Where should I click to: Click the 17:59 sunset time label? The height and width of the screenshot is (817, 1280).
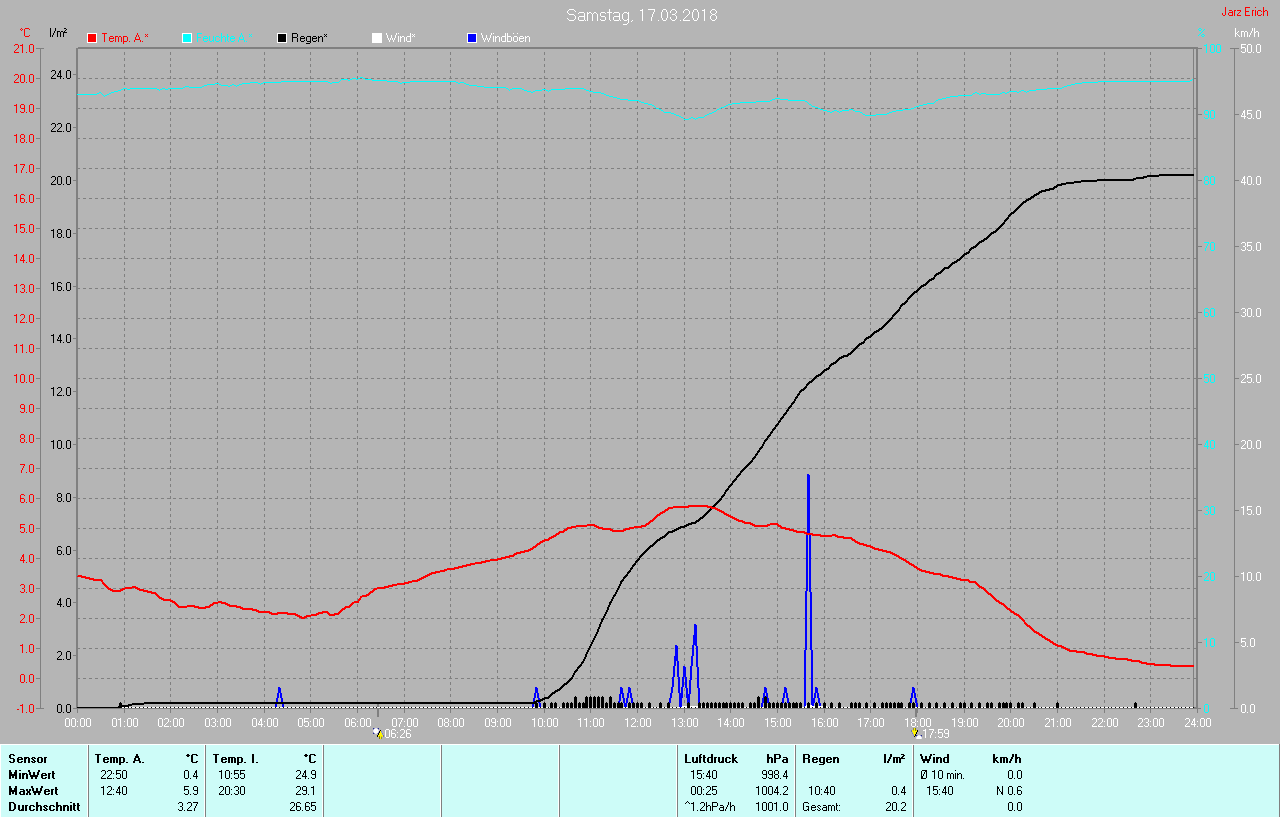click(x=935, y=734)
